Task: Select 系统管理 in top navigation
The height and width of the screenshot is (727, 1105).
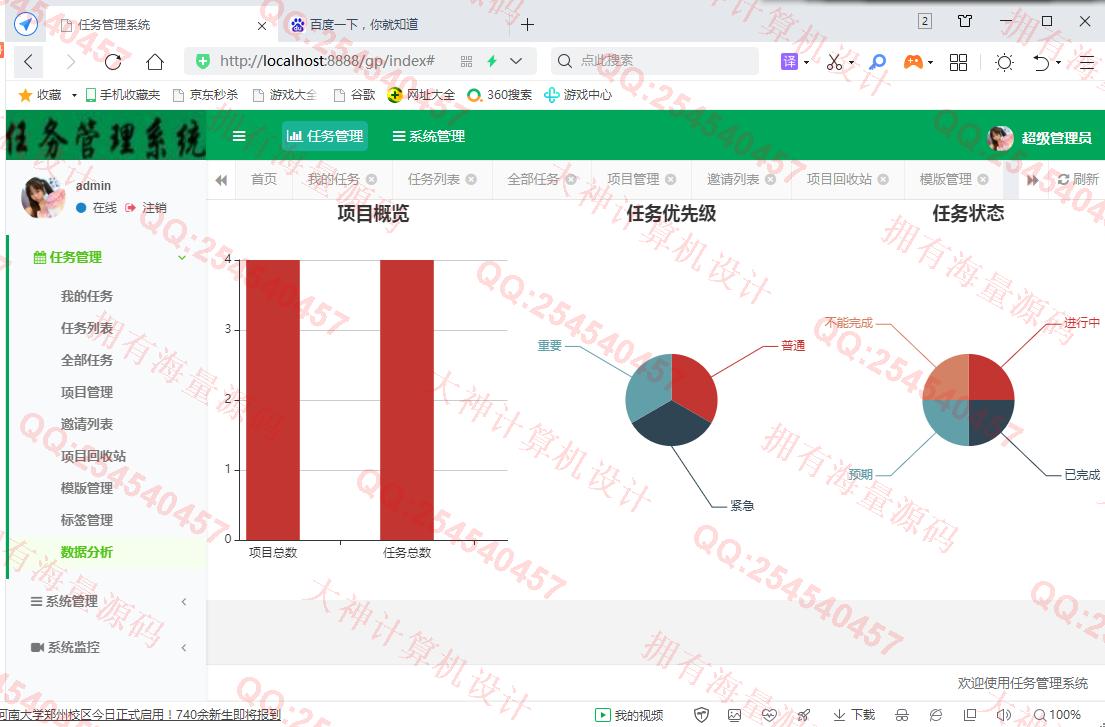Action: (x=428, y=136)
